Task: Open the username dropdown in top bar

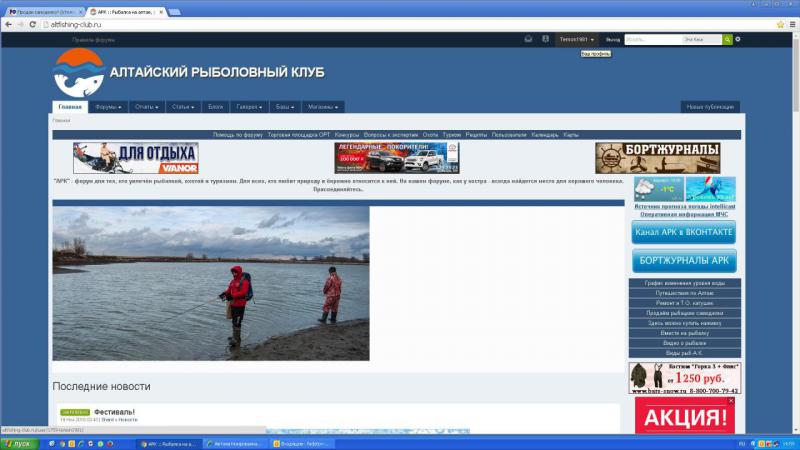Action: pyautogui.click(x=577, y=39)
